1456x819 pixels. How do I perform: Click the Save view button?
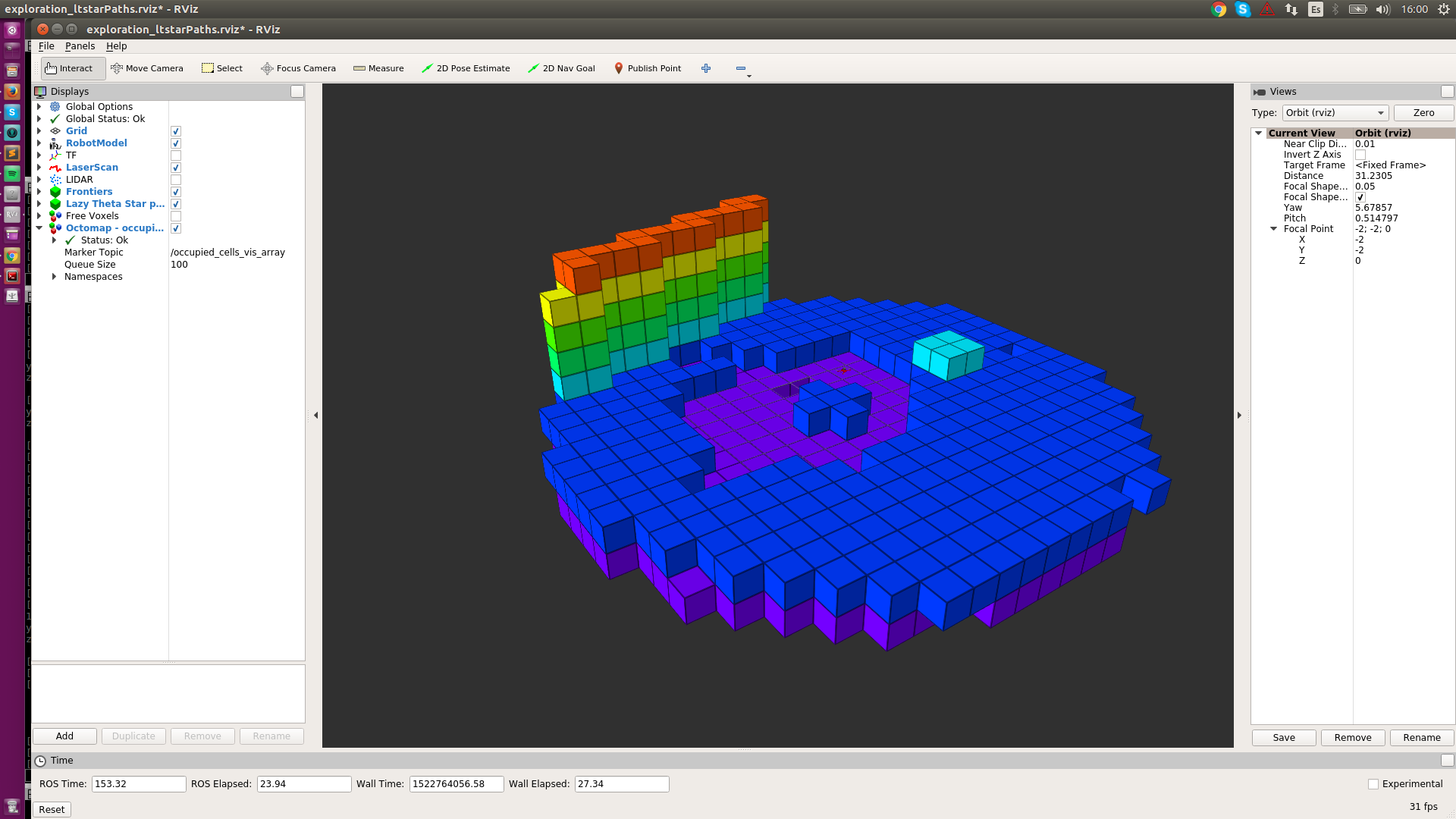click(x=1284, y=738)
